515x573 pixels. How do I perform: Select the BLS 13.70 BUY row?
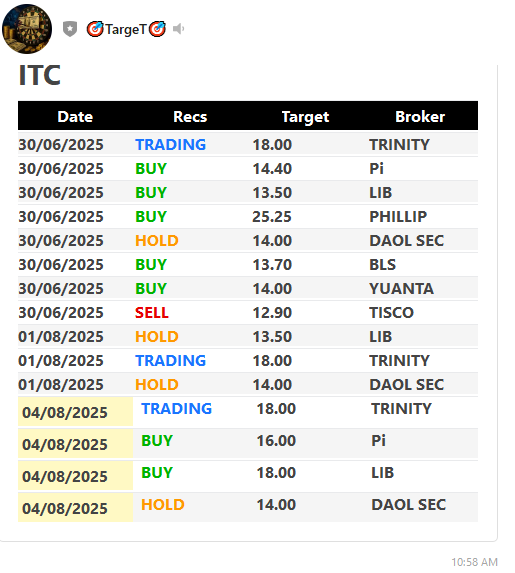pyautogui.click(x=248, y=265)
